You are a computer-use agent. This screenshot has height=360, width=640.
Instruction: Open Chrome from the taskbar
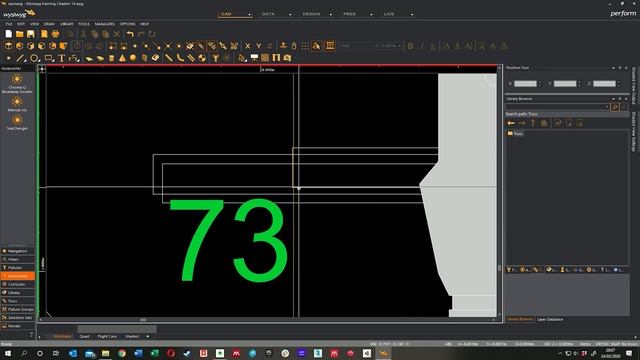122,353
